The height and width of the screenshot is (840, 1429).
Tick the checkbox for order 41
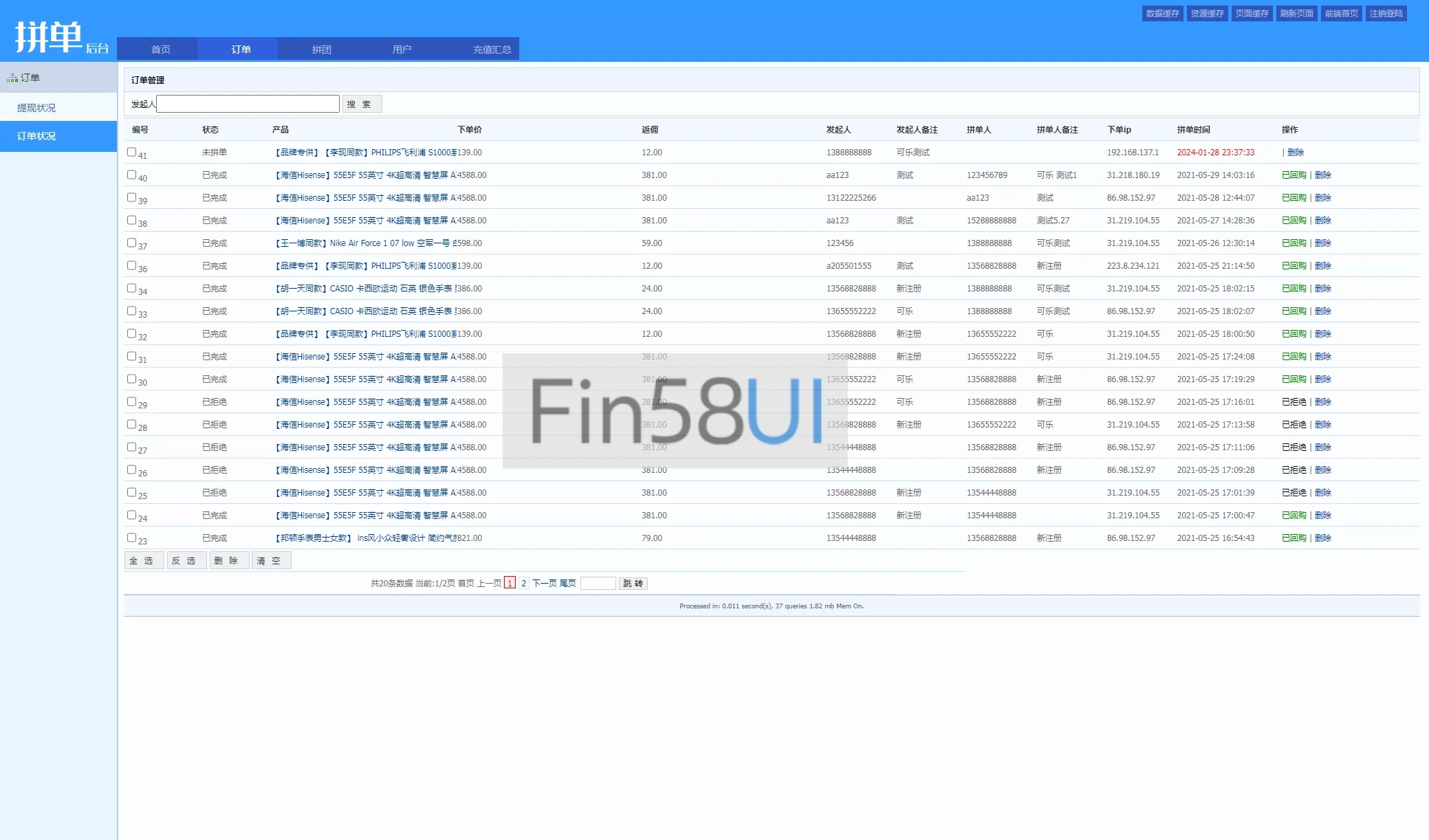131,152
